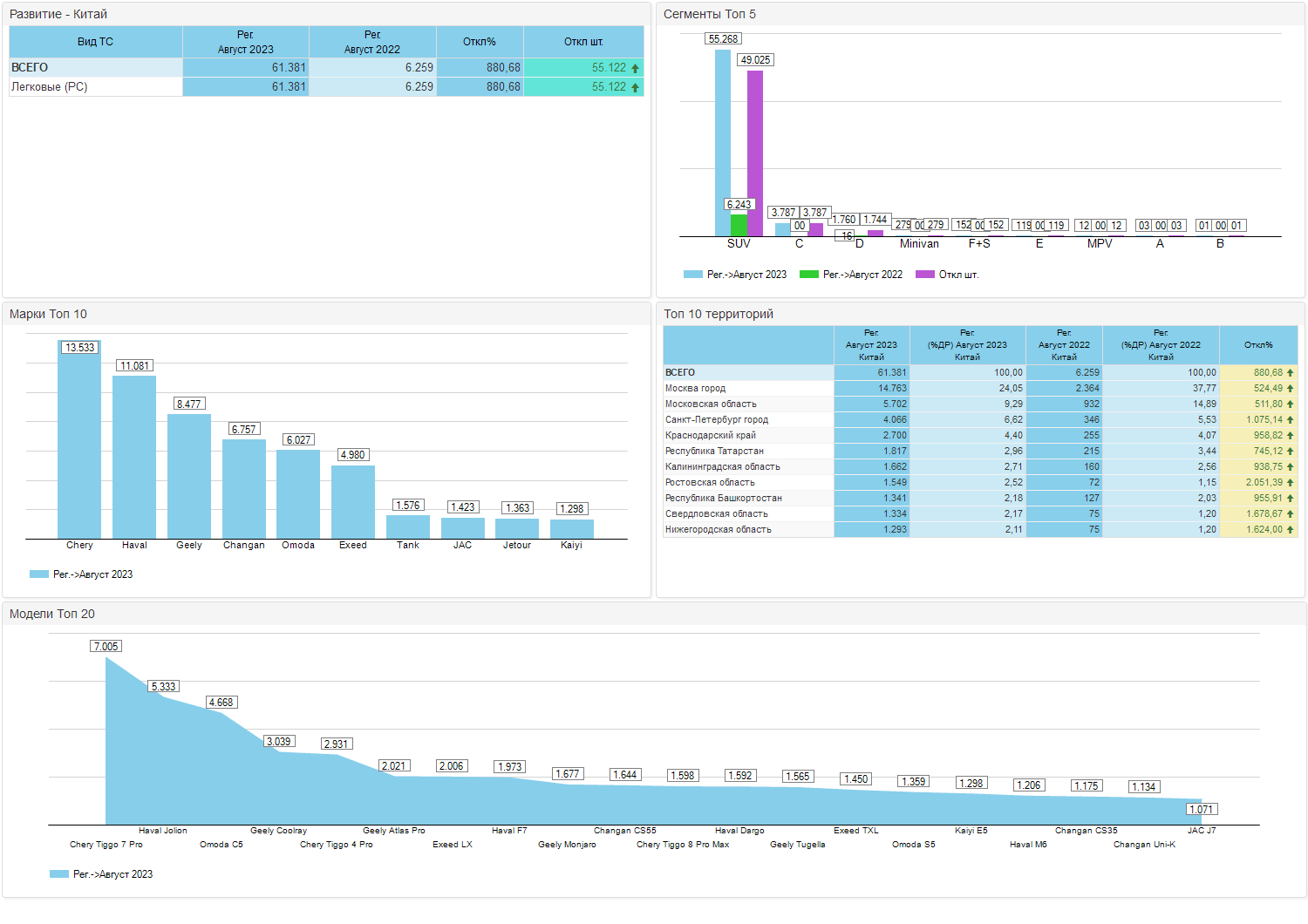1308x924 pixels.
Task: Click the ВСЕГО row in the Развитие table
Action: point(326,67)
